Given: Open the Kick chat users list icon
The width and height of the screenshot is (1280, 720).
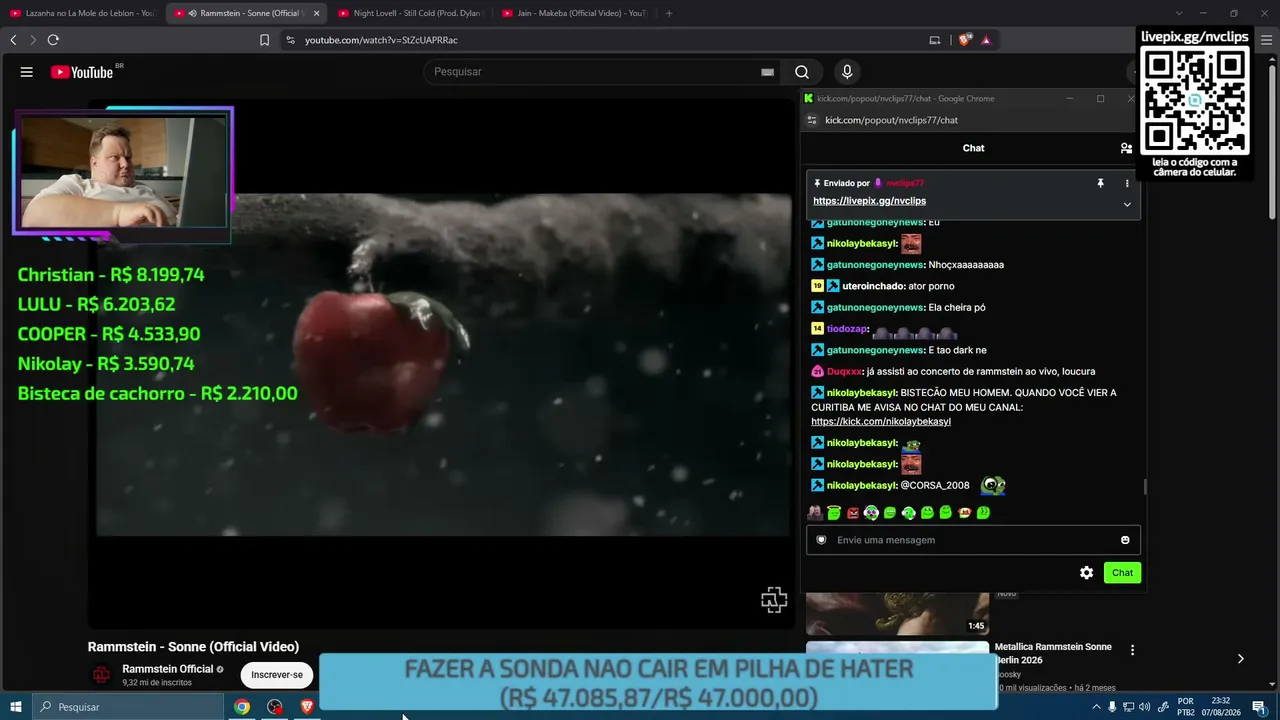Looking at the screenshot, I should (1126, 148).
